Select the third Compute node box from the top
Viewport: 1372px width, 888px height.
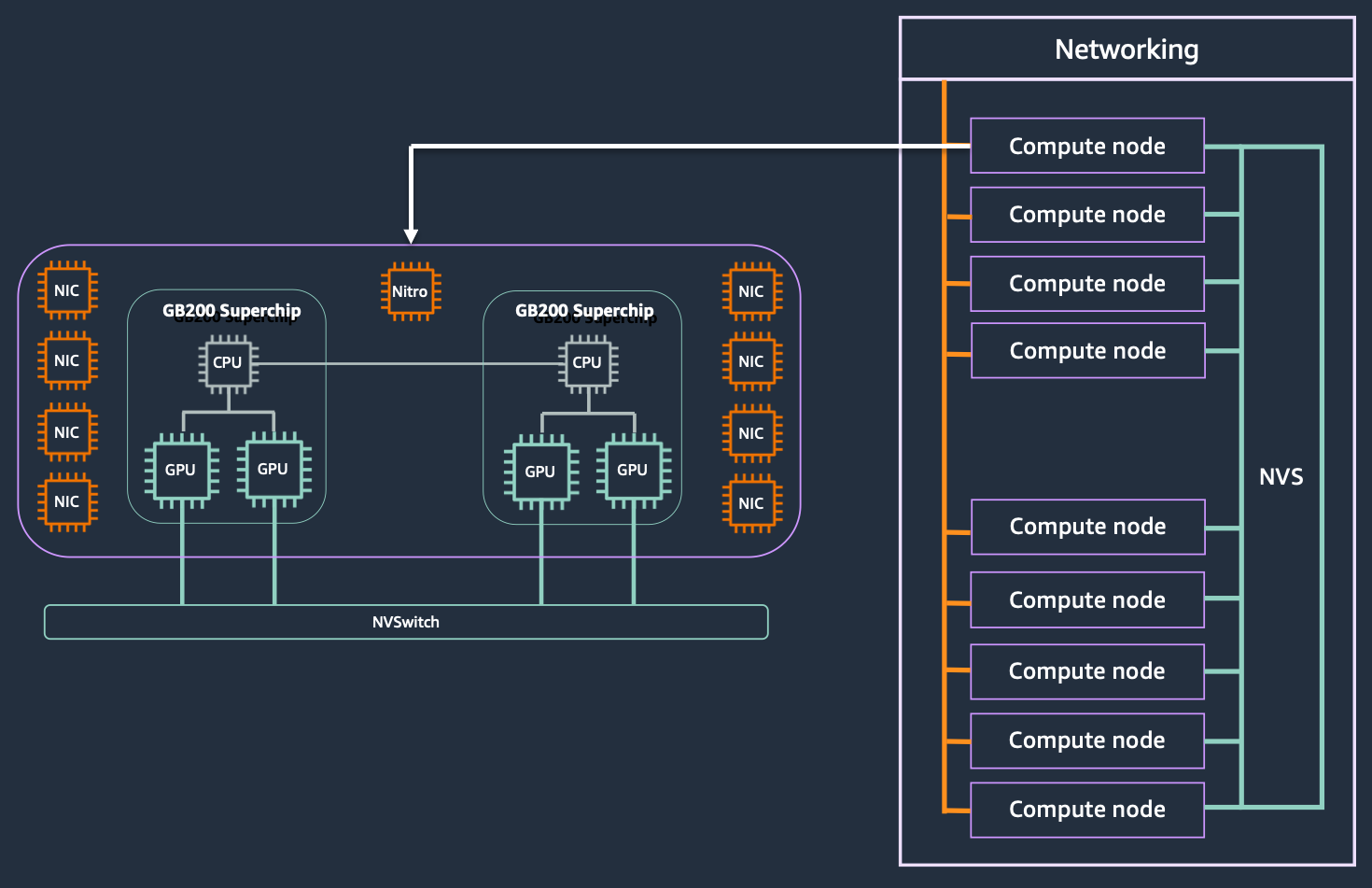point(1087,284)
